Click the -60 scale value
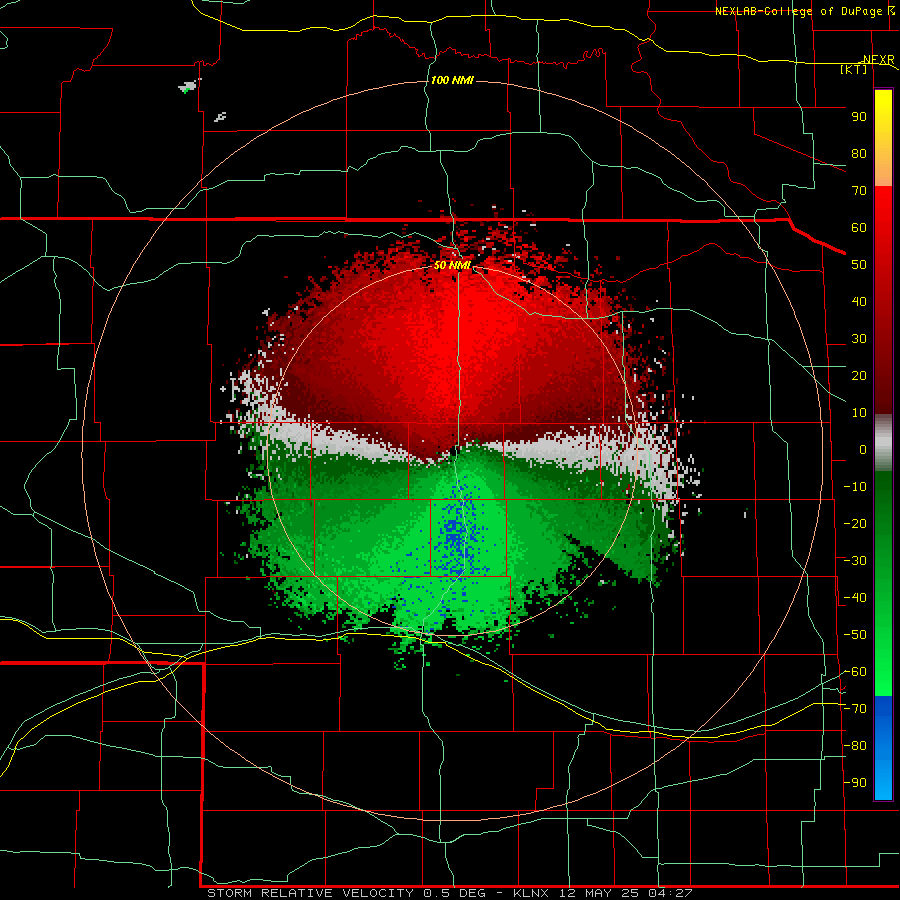The height and width of the screenshot is (900, 900). tap(855, 672)
